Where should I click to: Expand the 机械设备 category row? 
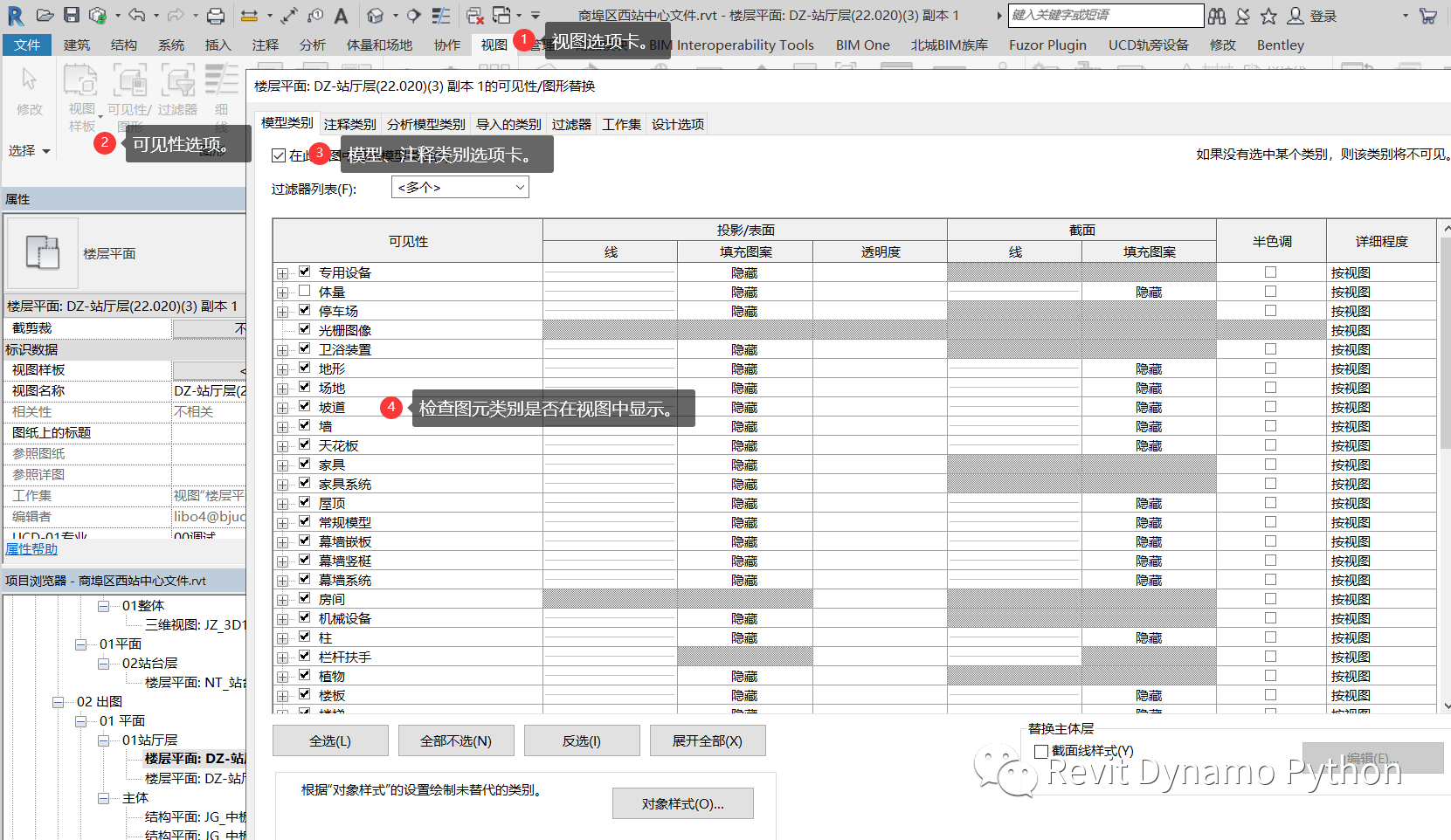[282, 619]
